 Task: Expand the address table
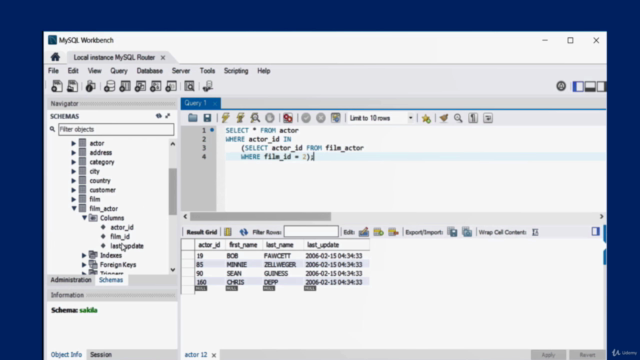(73, 153)
